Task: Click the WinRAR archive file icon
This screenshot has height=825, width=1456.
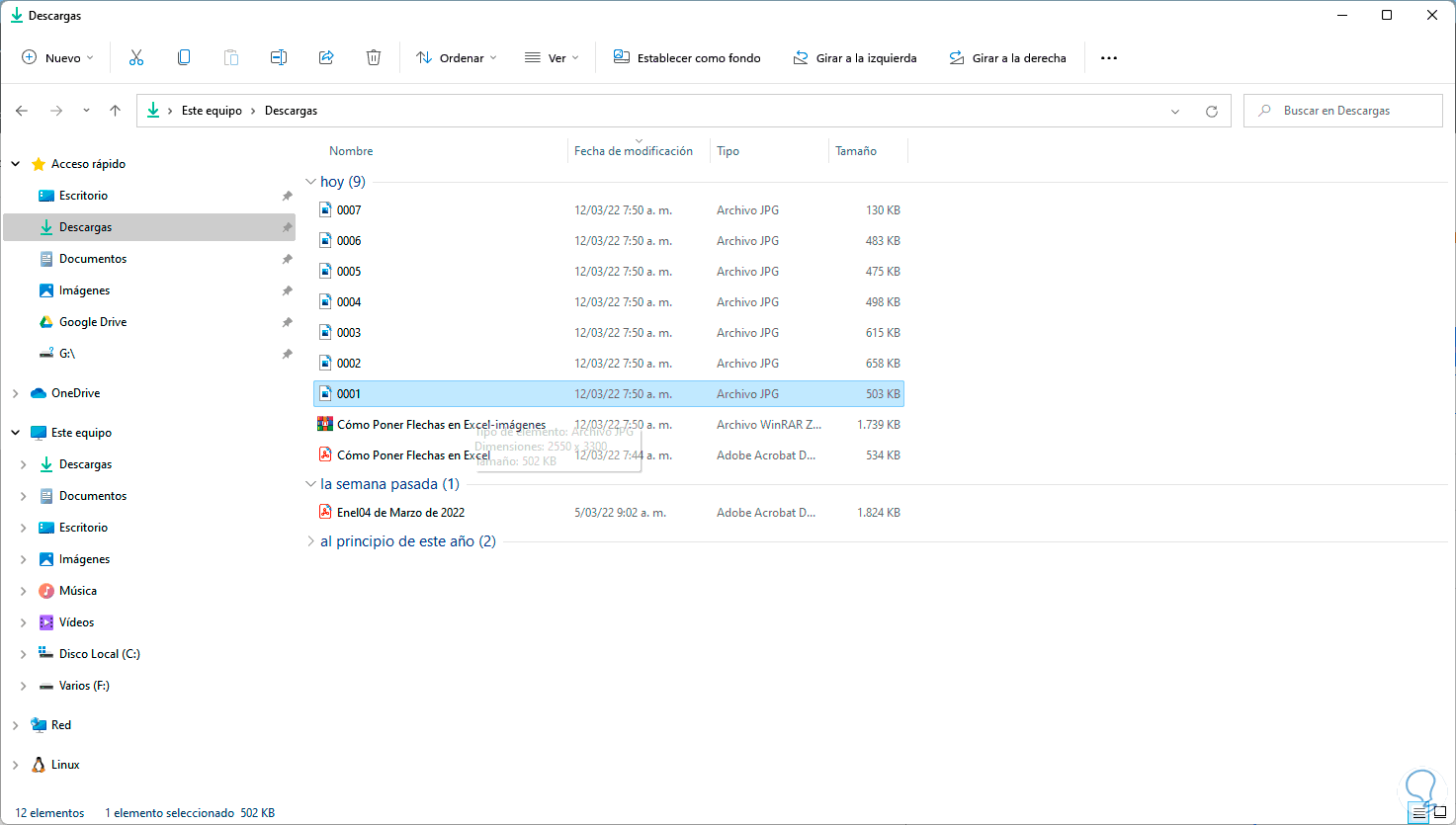Action: click(325, 424)
